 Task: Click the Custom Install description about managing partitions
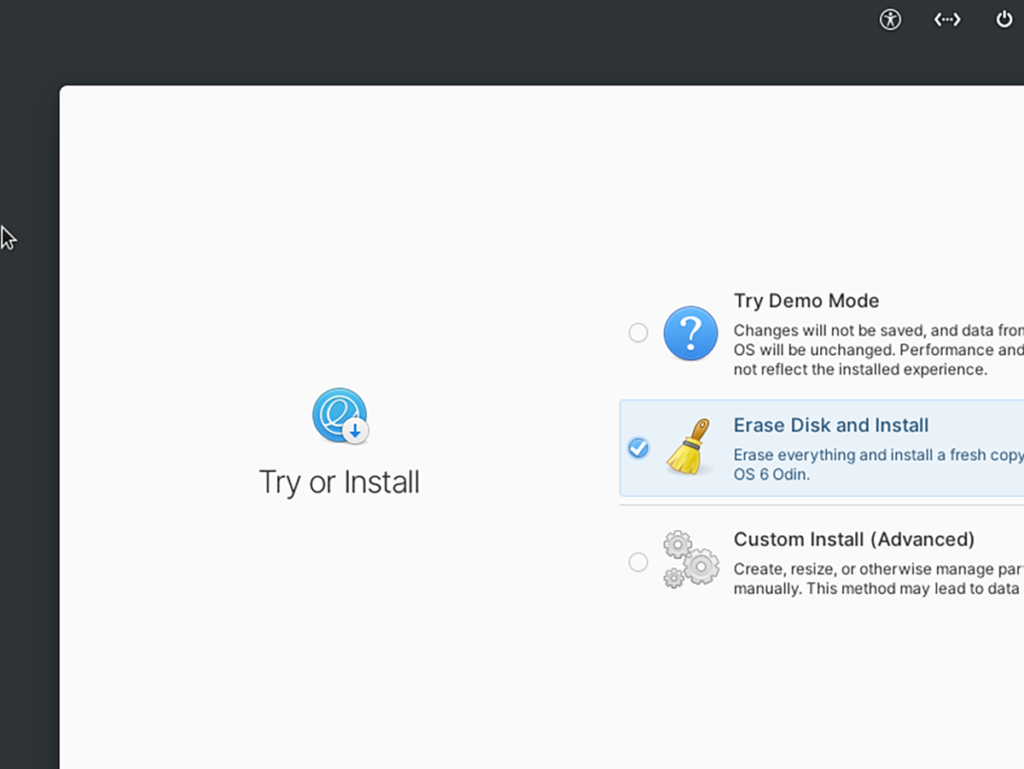click(878, 578)
